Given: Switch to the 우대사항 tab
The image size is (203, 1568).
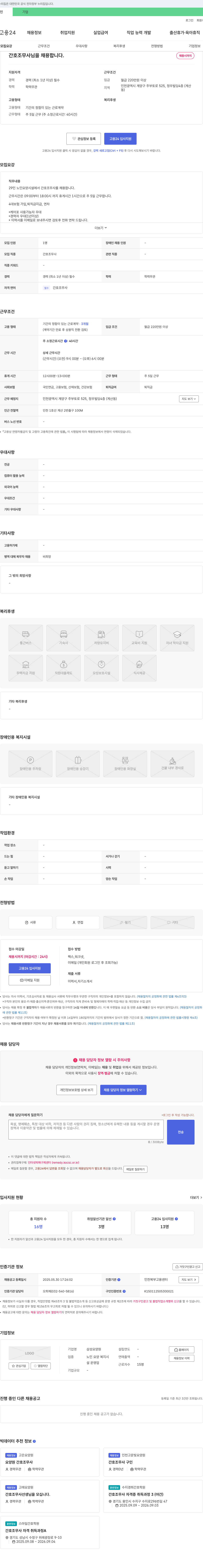Looking at the screenshot, I should click(81, 46).
